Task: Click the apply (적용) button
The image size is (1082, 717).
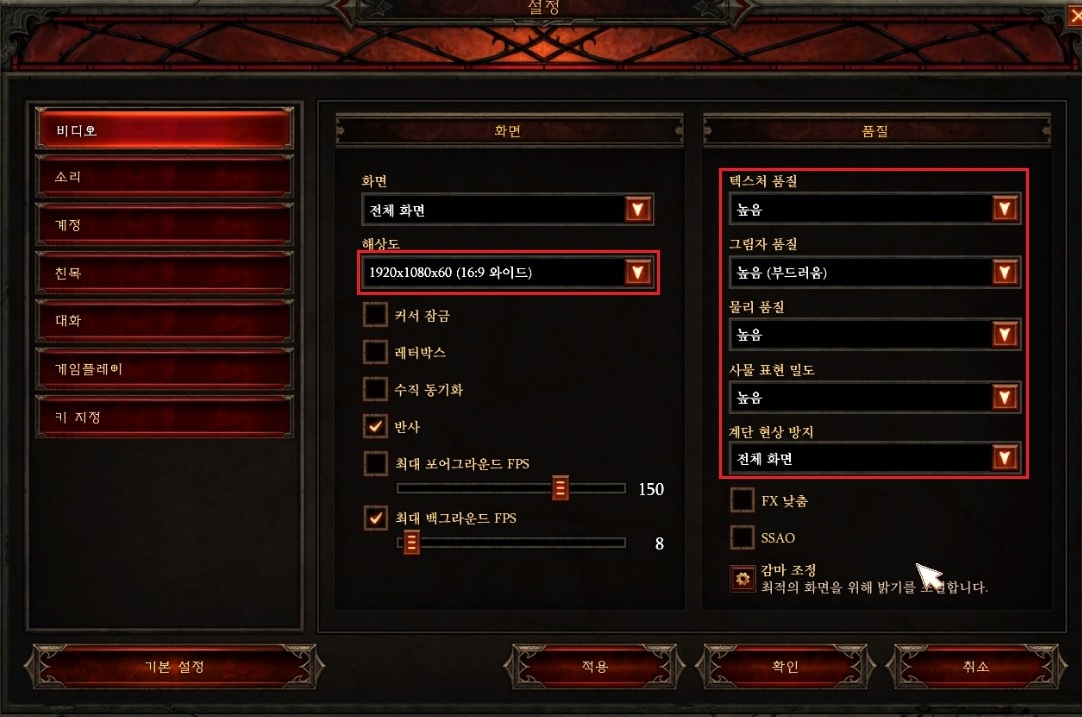Action: 594,667
